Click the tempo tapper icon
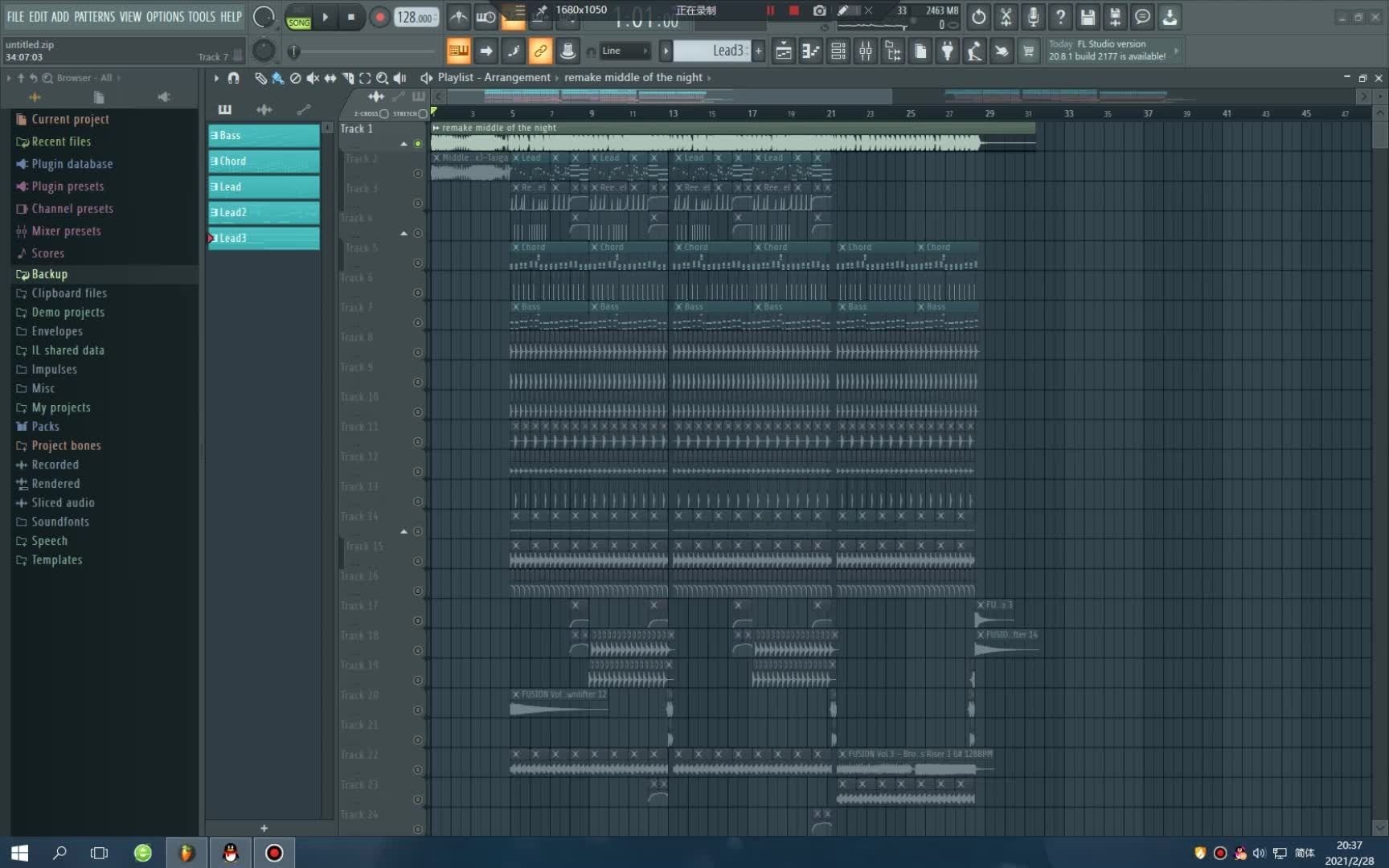1389x868 pixels. point(974,51)
